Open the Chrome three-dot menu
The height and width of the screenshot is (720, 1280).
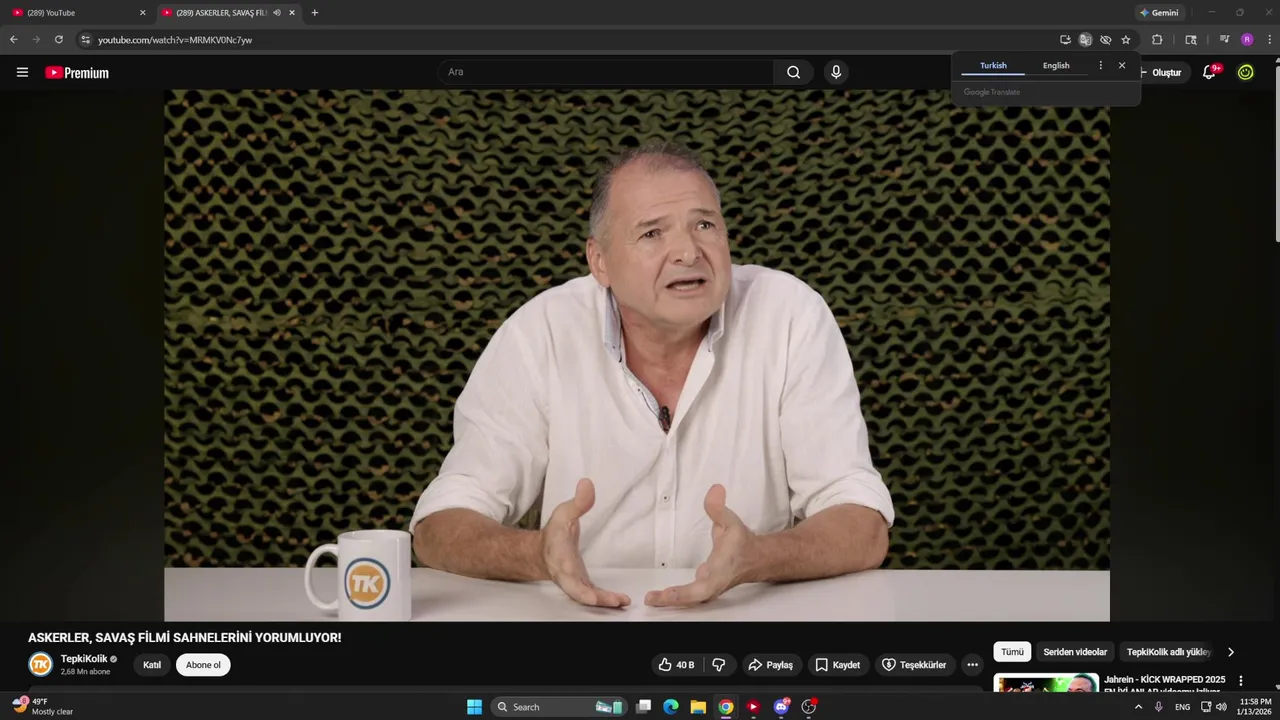pos(1269,40)
